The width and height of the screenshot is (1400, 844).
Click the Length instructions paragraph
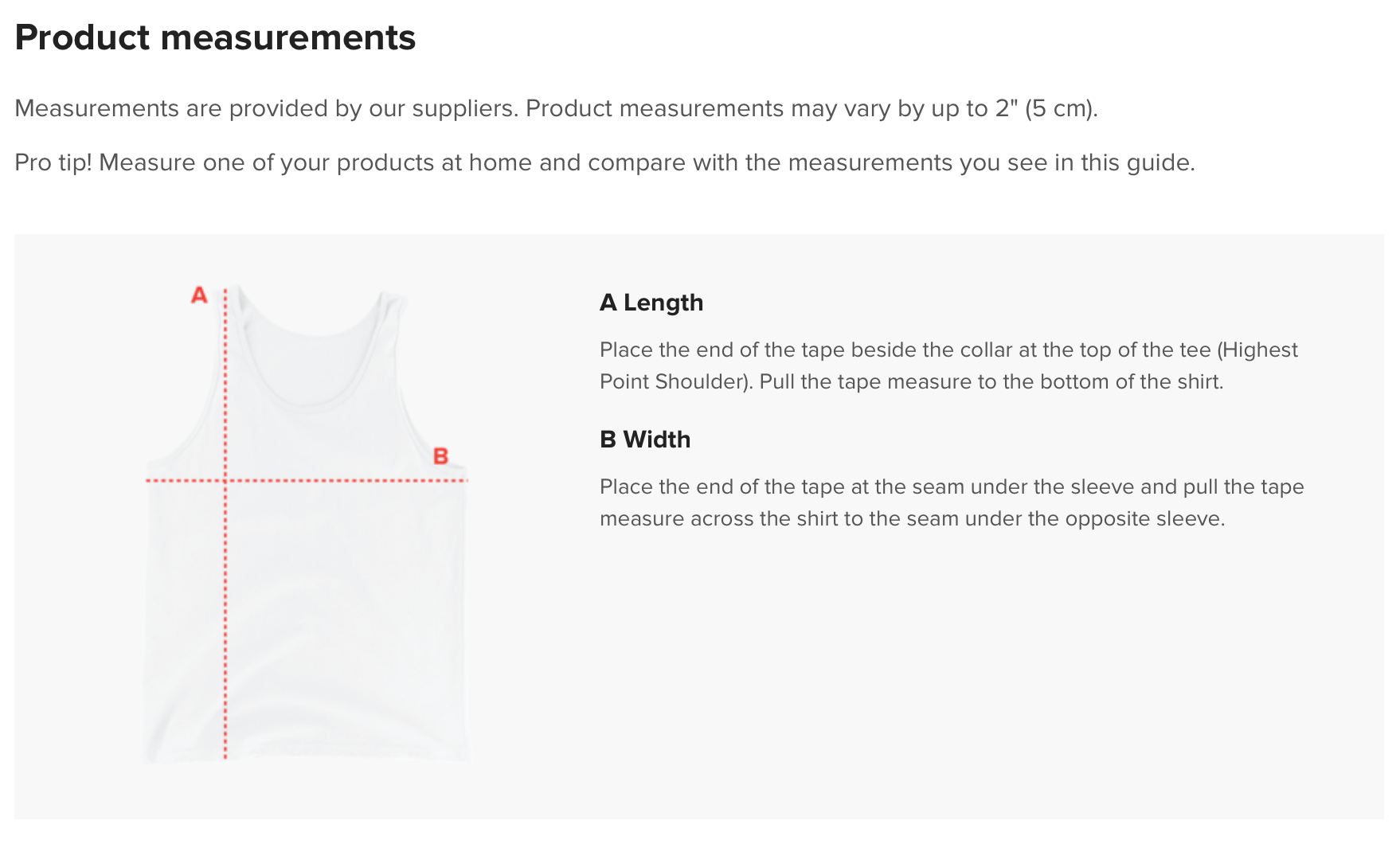948,365
